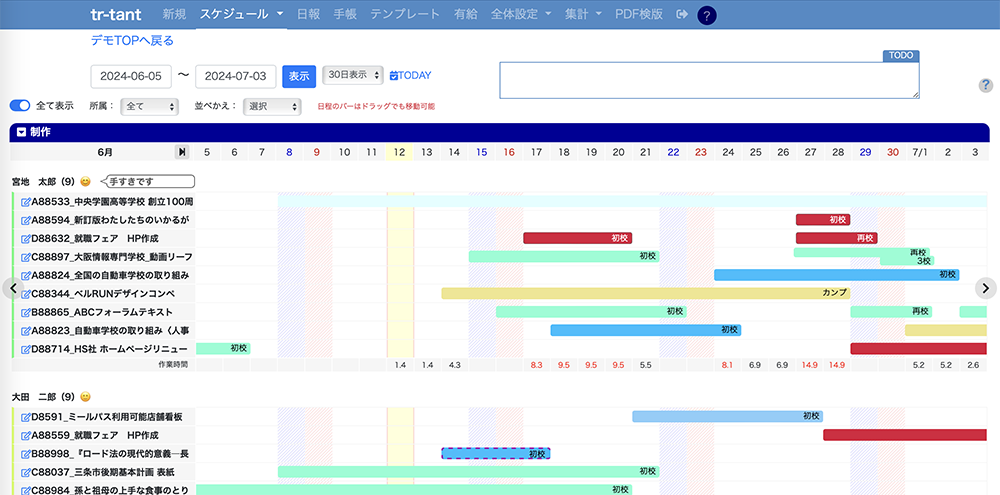Click the smiley face beside 宮地 太郎

(x=85, y=182)
